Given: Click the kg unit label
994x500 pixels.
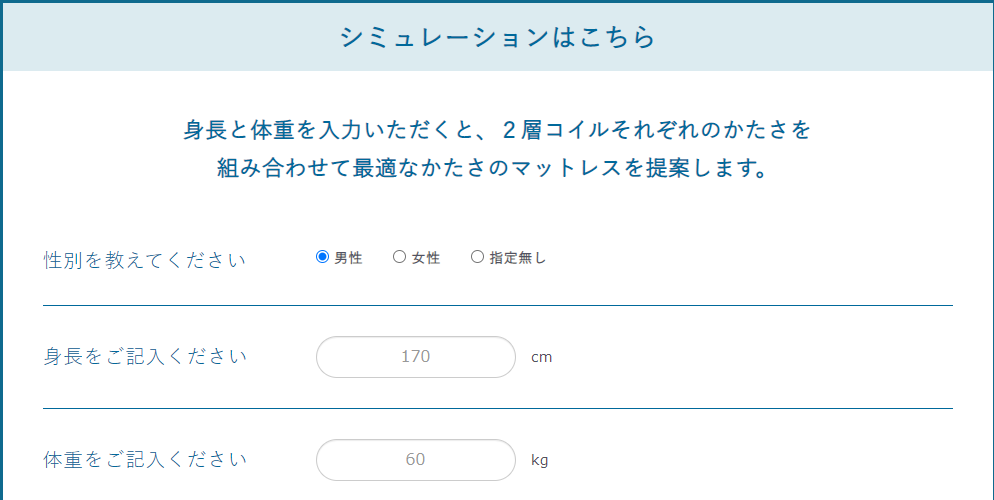Looking at the screenshot, I should (x=540, y=461).
